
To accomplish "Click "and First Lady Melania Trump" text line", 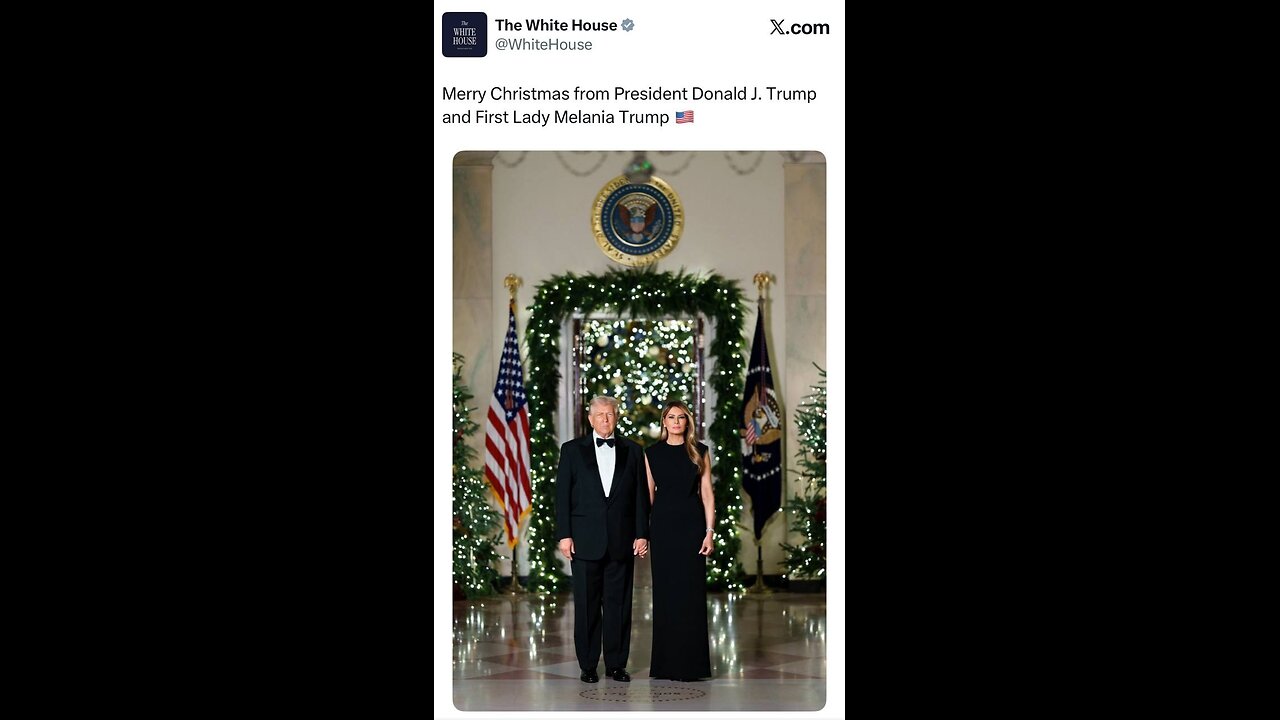I will [556, 117].
